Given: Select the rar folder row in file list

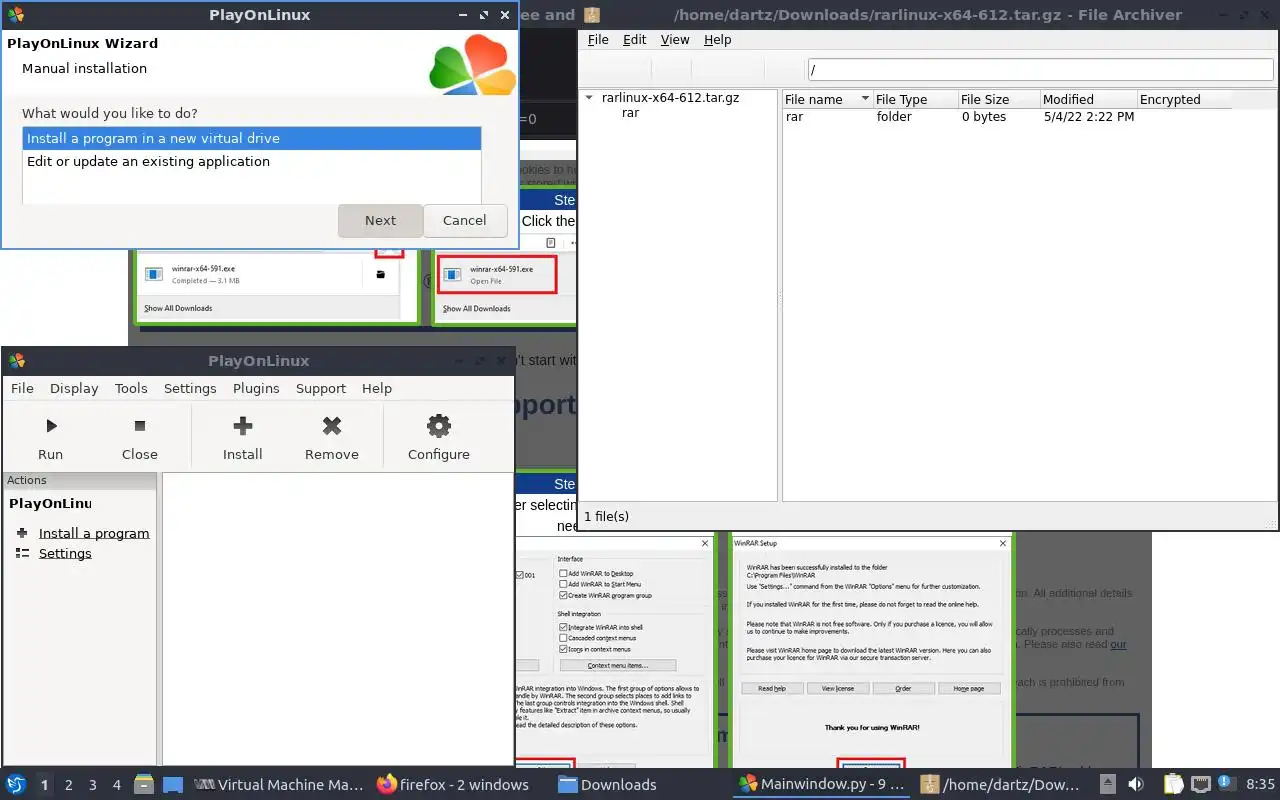Looking at the screenshot, I should tap(1008, 117).
